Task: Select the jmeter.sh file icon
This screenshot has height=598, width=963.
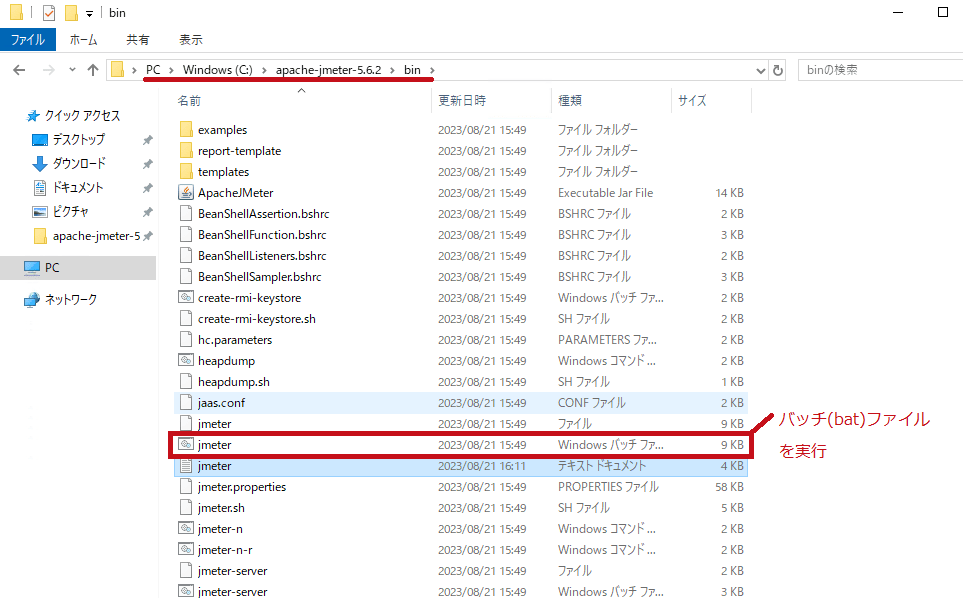Action: click(x=186, y=508)
